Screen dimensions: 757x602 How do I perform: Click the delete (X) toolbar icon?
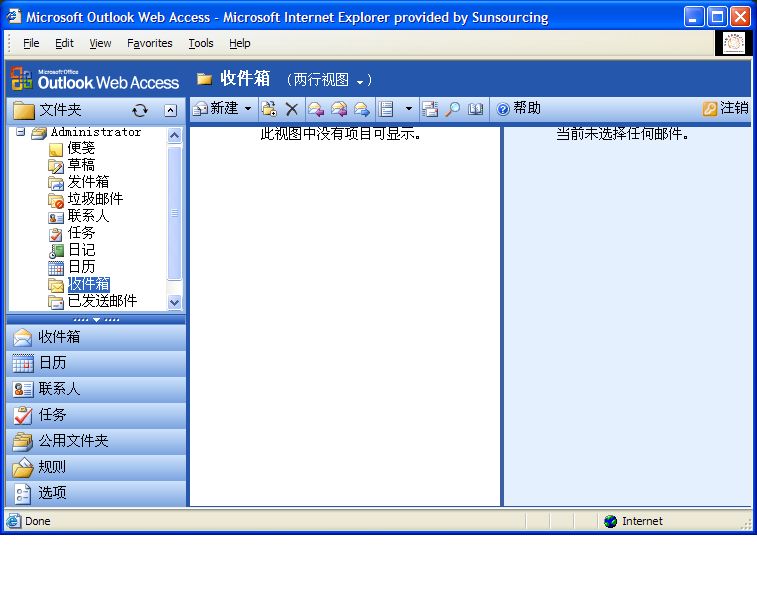292,109
